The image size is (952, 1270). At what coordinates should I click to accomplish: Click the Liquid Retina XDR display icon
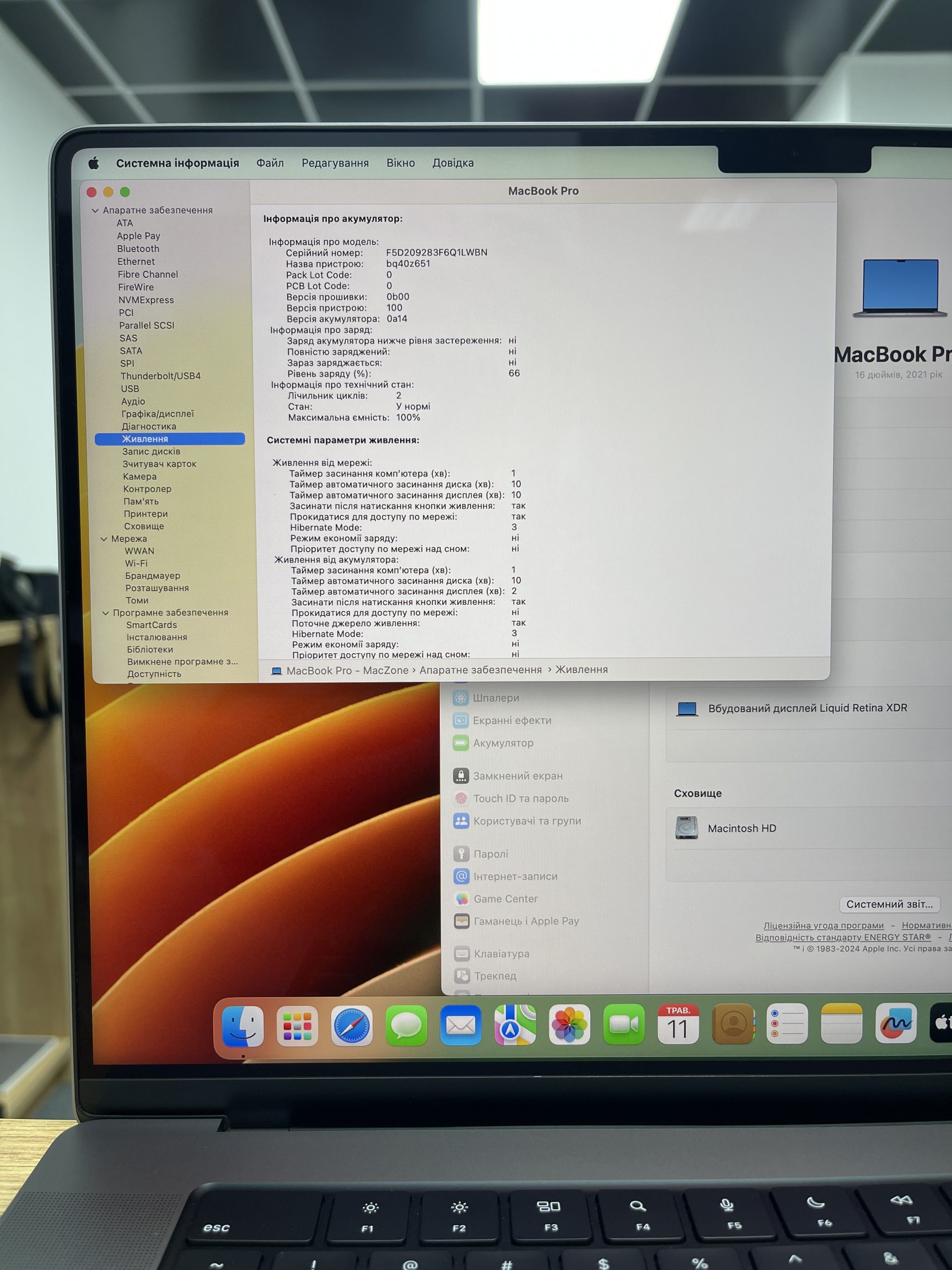click(687, 709)
